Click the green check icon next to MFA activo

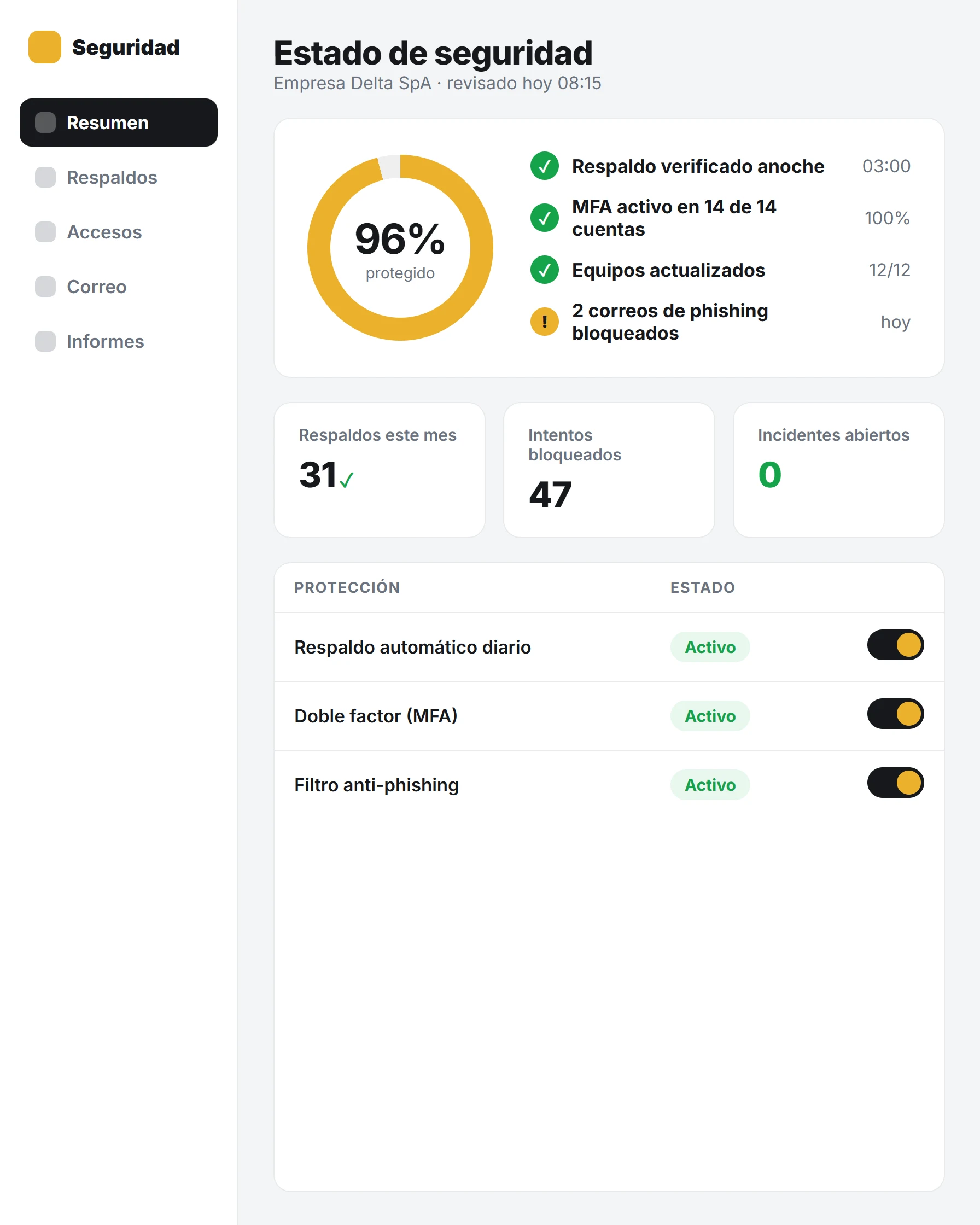pos(544,218)
